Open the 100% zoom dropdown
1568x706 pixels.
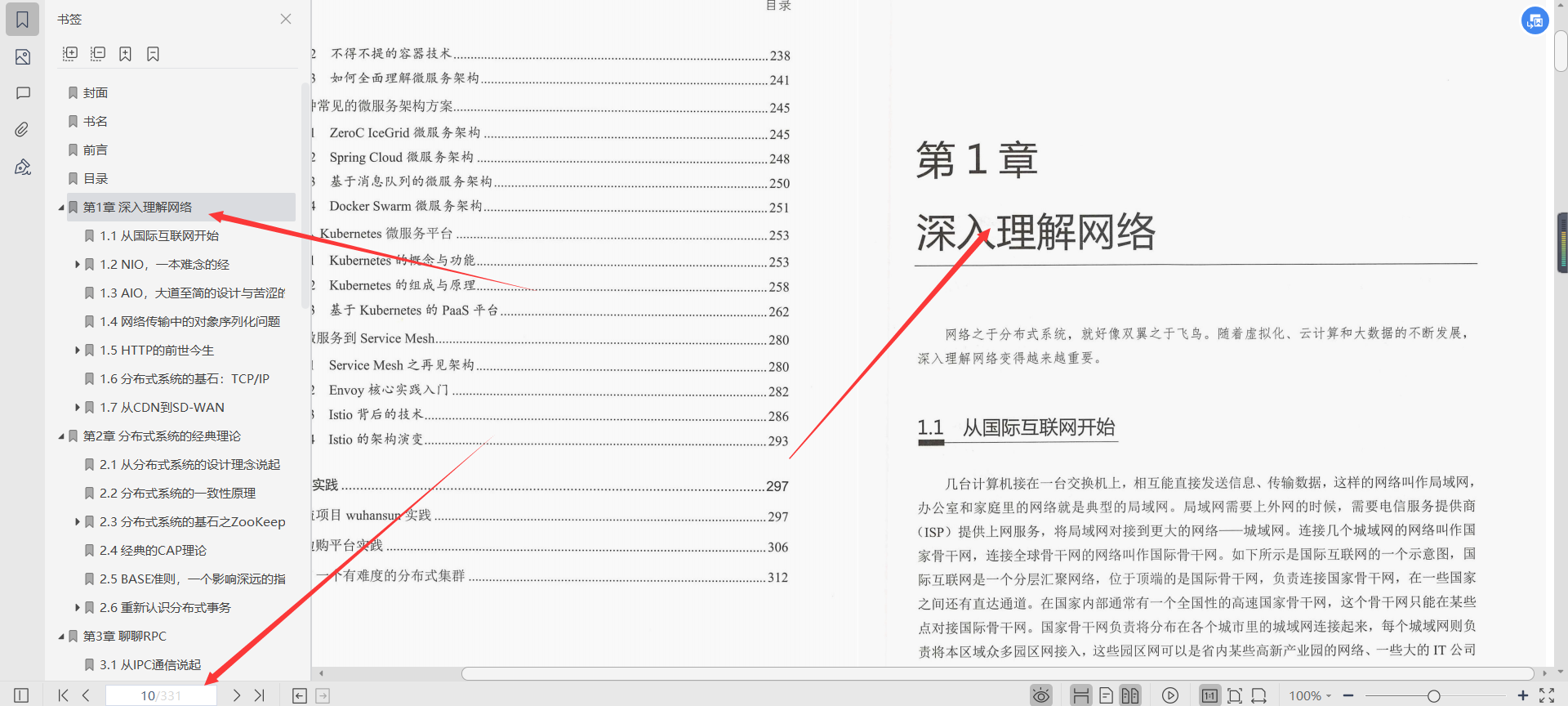tap(1310, 695)
